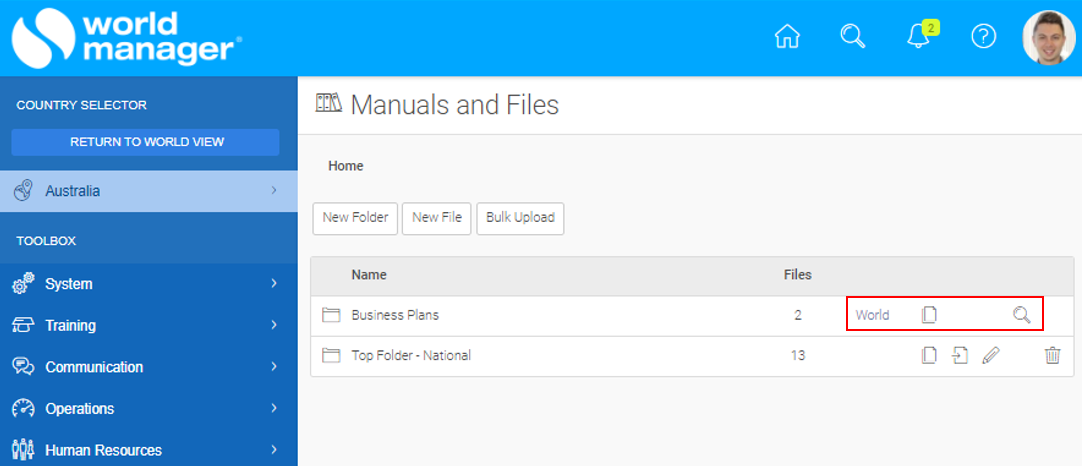View Business Plans folder with magnifier icon

click(x=1021, y=315)
